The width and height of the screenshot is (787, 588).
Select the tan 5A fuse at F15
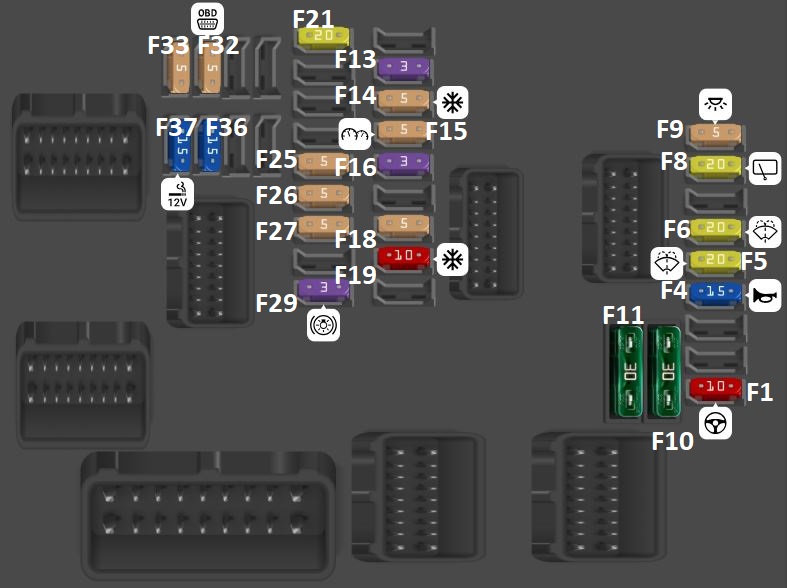point(404,130)
